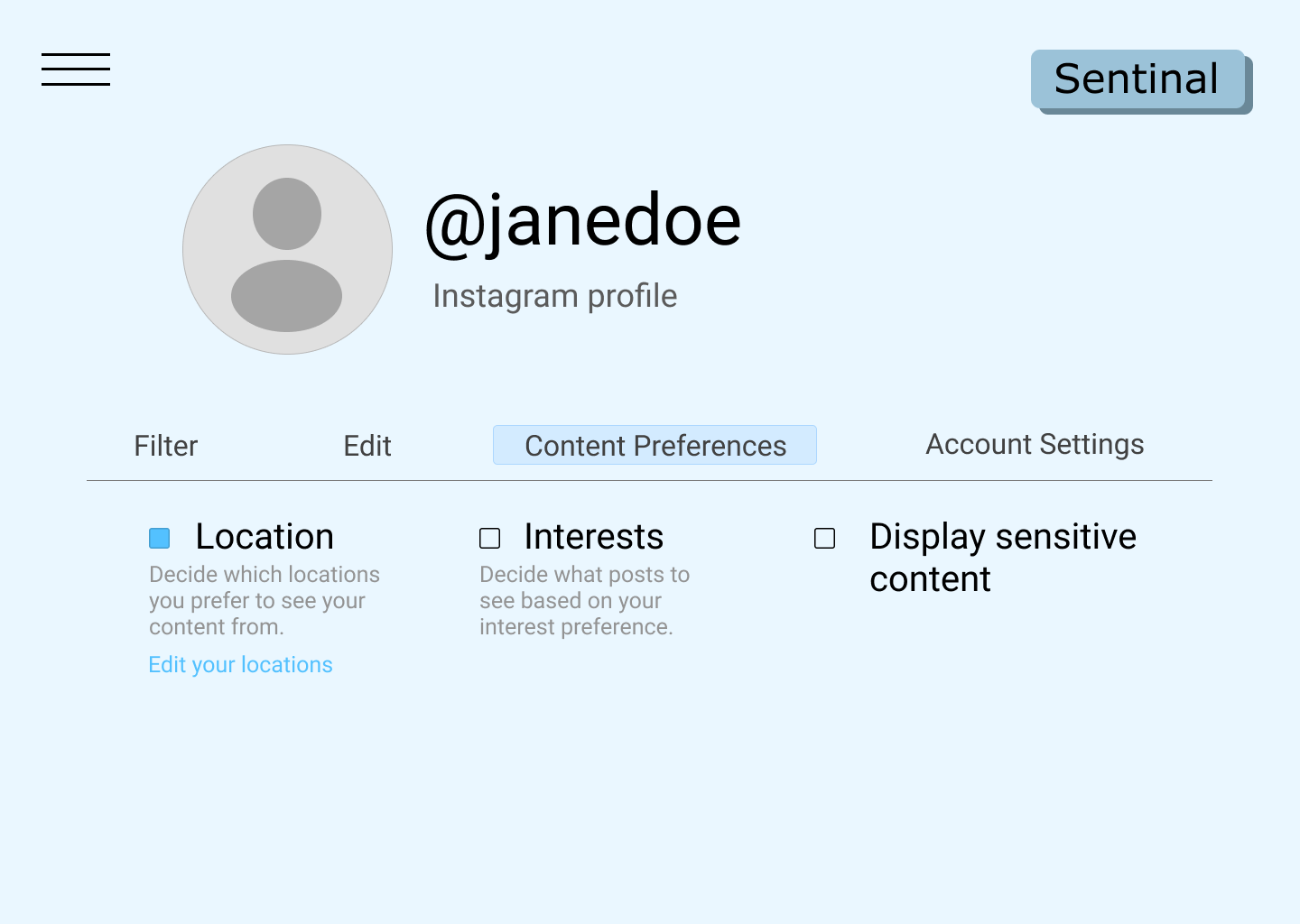Click the @janedoe username heading
The image size is (1300, 924).
pos(583,221)
